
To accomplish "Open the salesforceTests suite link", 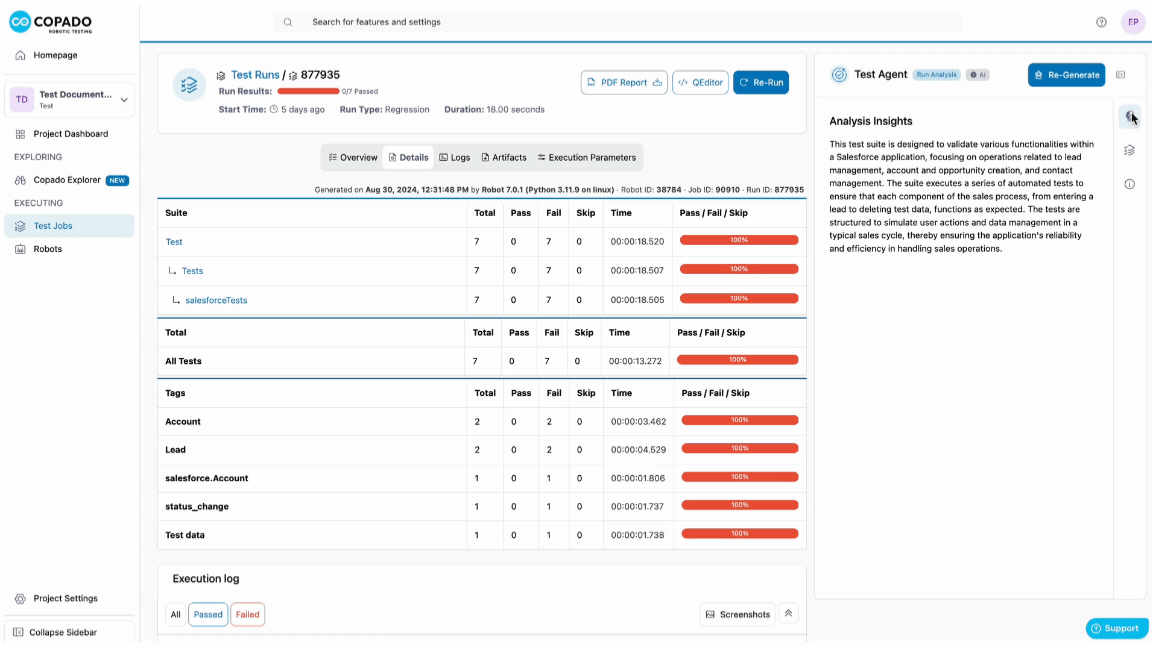I will (216, 300).
